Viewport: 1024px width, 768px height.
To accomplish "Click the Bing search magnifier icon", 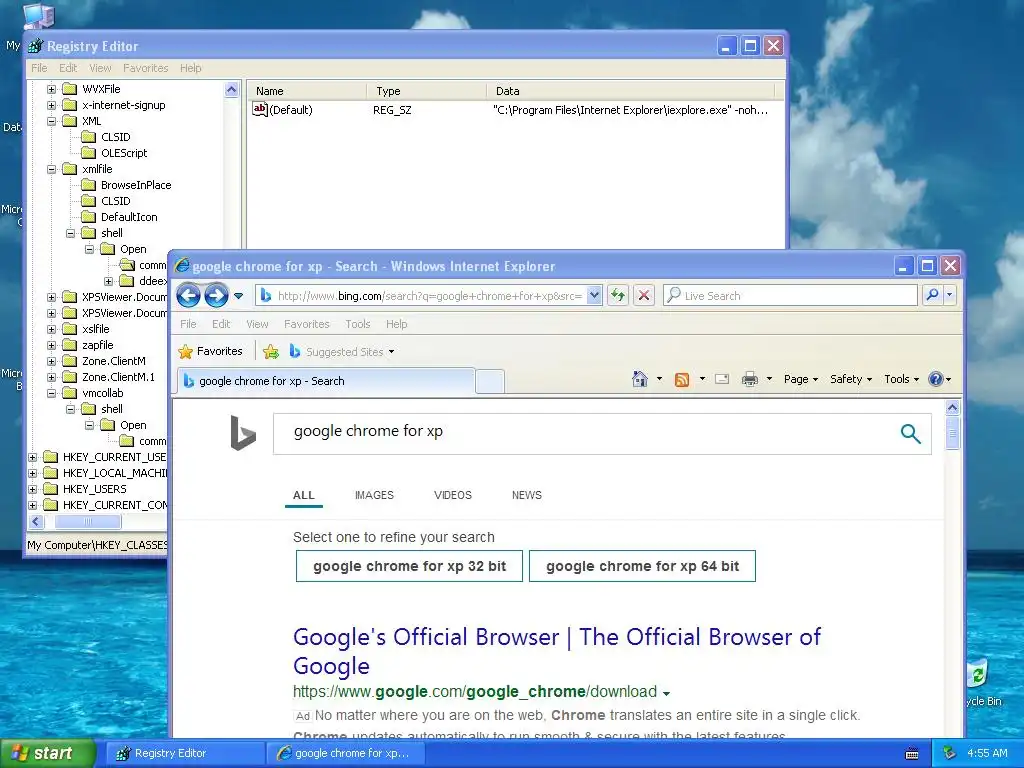I will pyautogui.click(x=910, y=433).
